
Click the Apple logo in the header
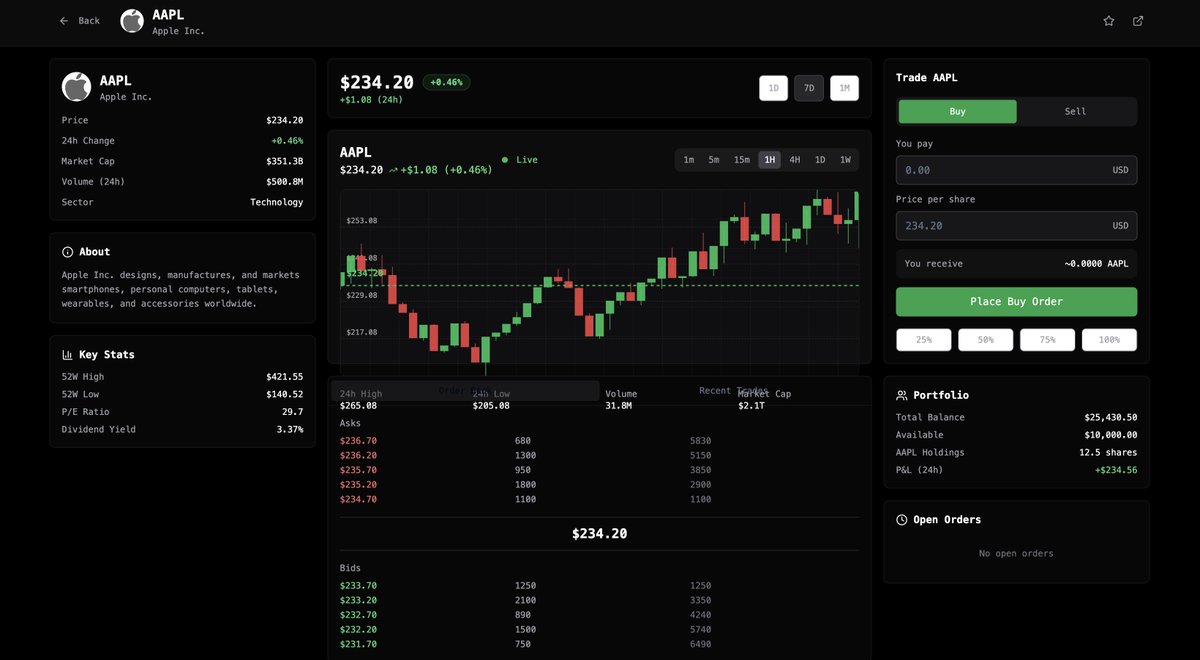132,21
